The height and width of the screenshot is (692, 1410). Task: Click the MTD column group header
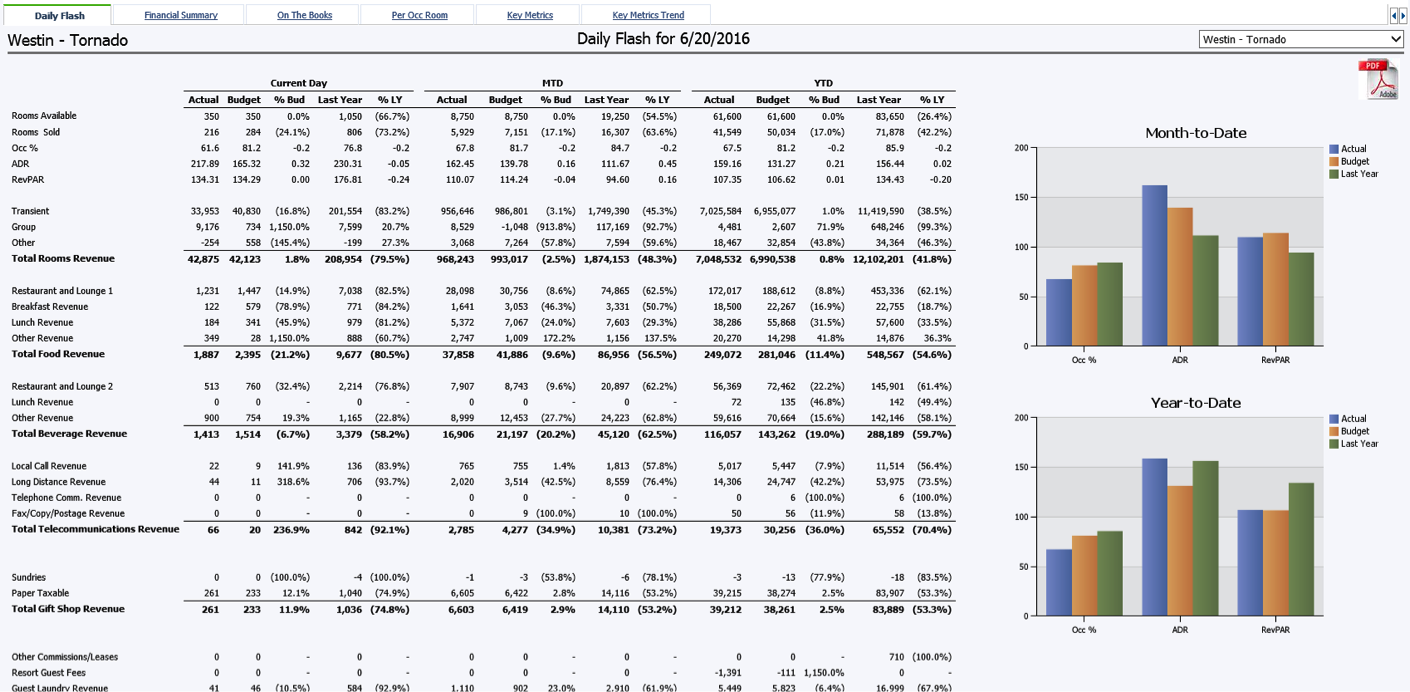point(552,83)
